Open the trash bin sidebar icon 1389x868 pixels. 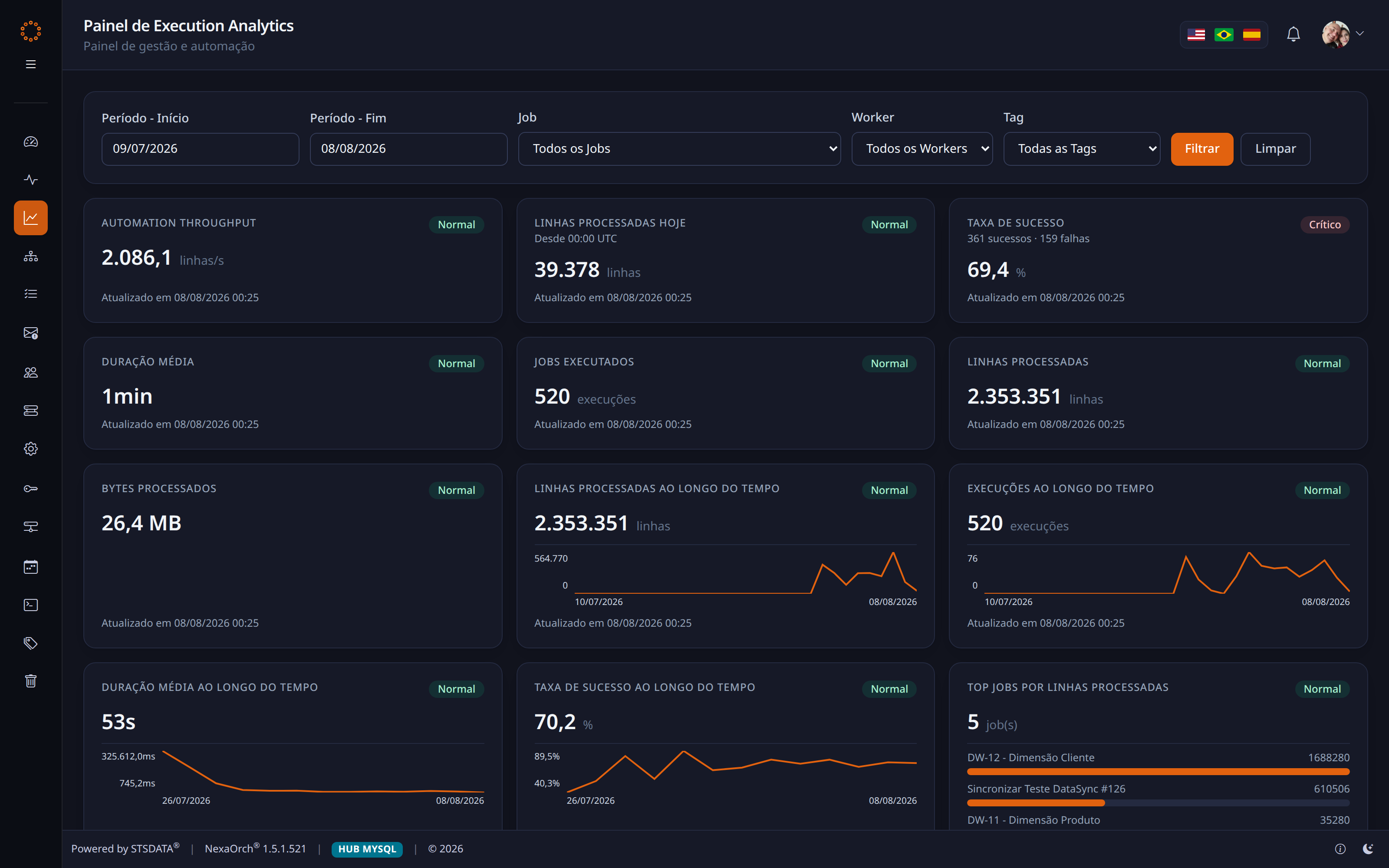(31, 681)
